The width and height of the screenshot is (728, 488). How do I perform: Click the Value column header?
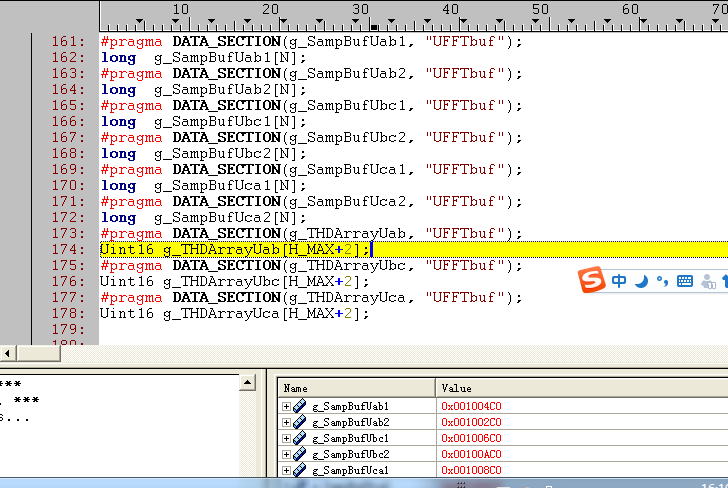pos(582,388)
